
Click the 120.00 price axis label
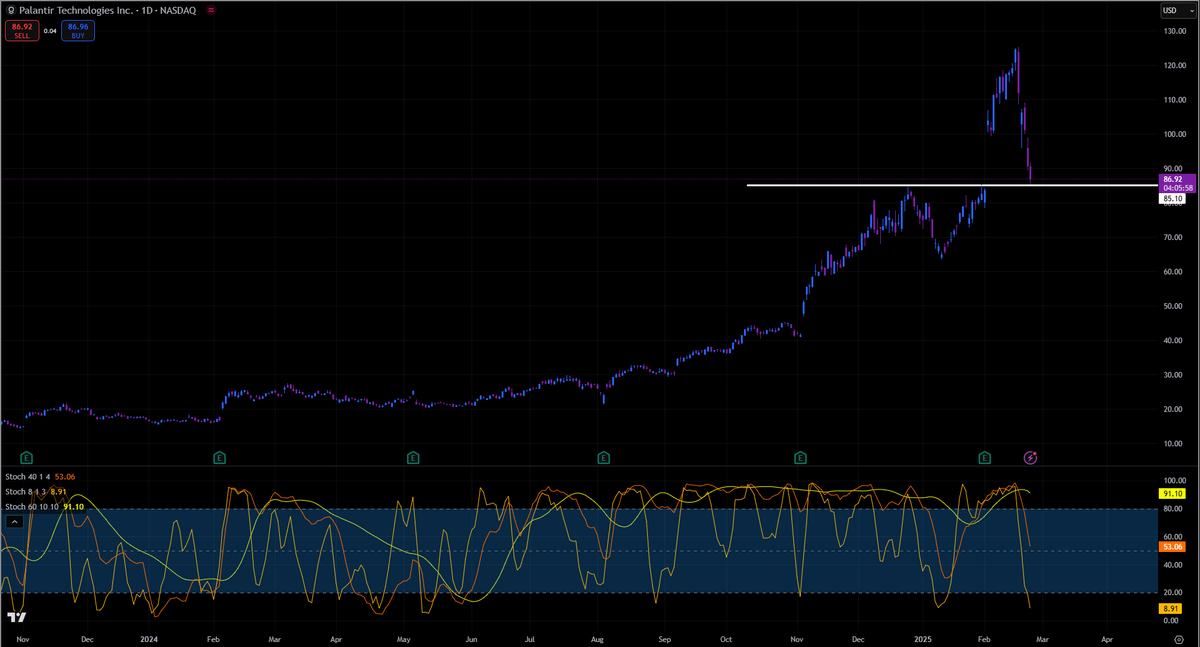[x=1174, y=66]
